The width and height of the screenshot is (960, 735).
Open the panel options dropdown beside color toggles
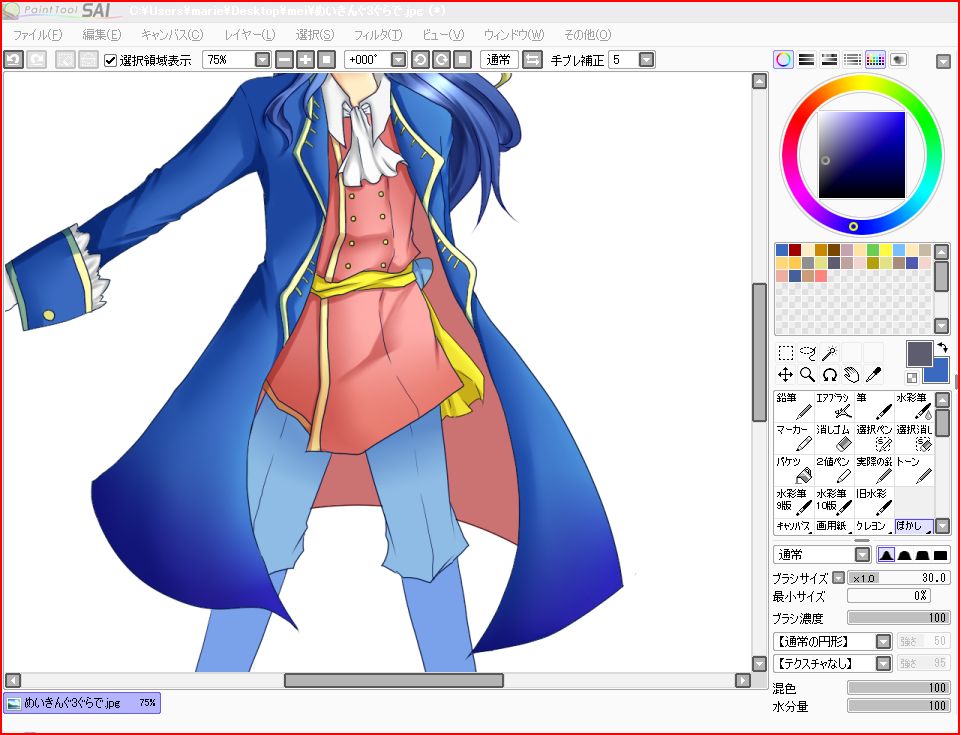point(943,61)
